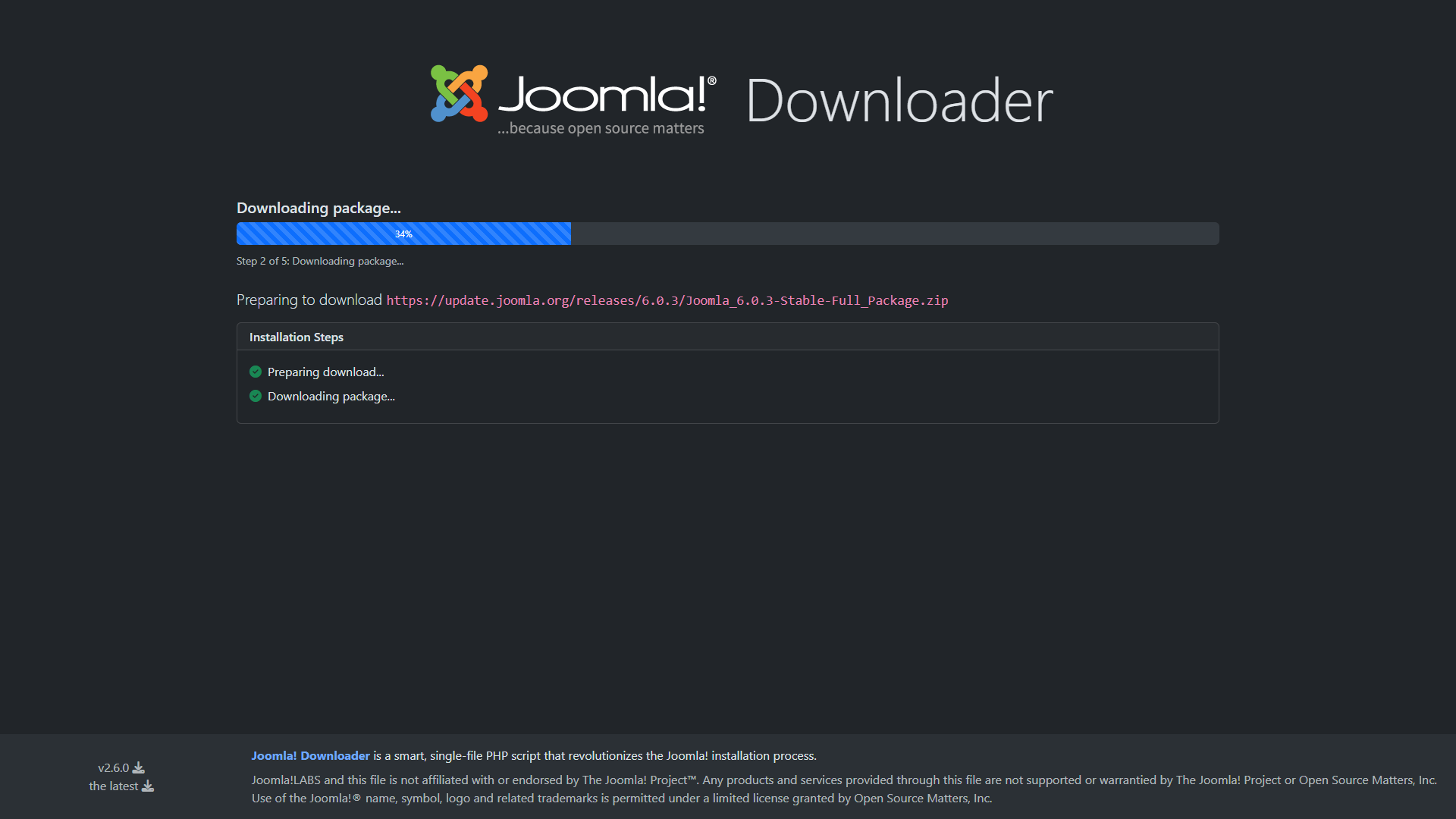The width and height of the screenshot is (1456, 819).
Task: Click the Joomla! wordmark text logo
Action: 603,95
